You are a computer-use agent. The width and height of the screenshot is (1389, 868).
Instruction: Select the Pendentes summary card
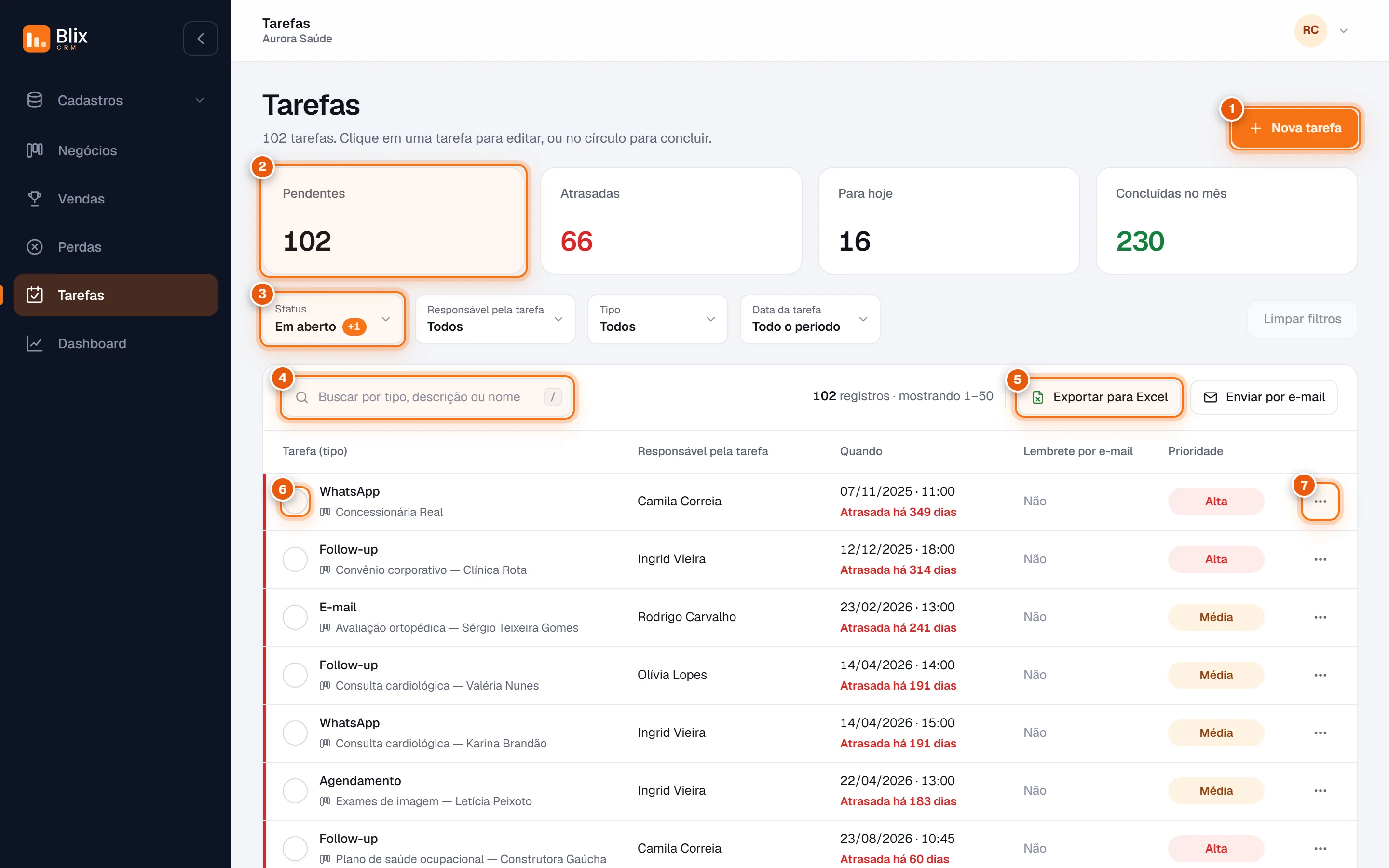coord(393,221)
